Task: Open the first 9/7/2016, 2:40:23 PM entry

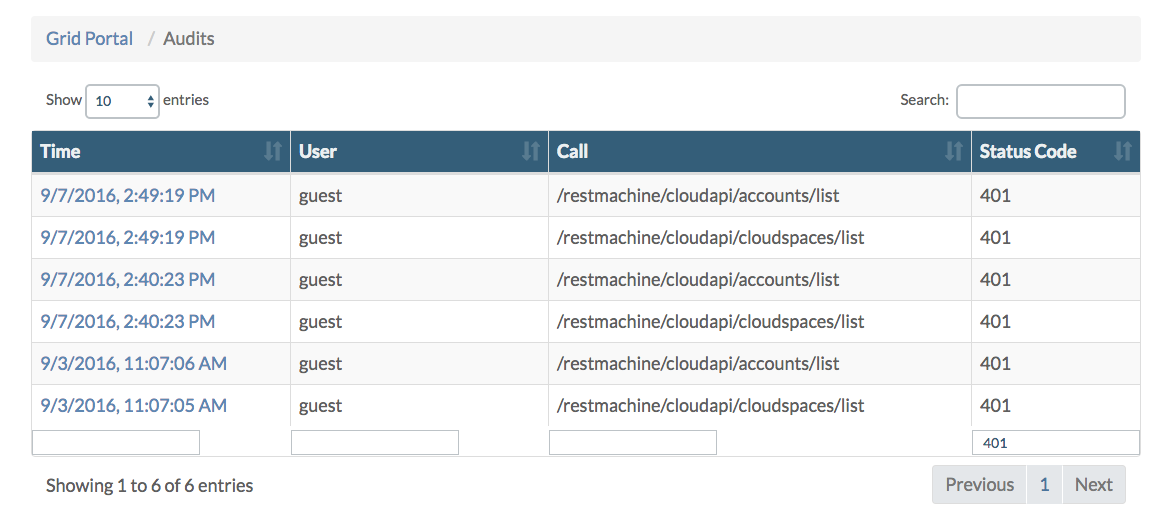Action: [127, 280]
